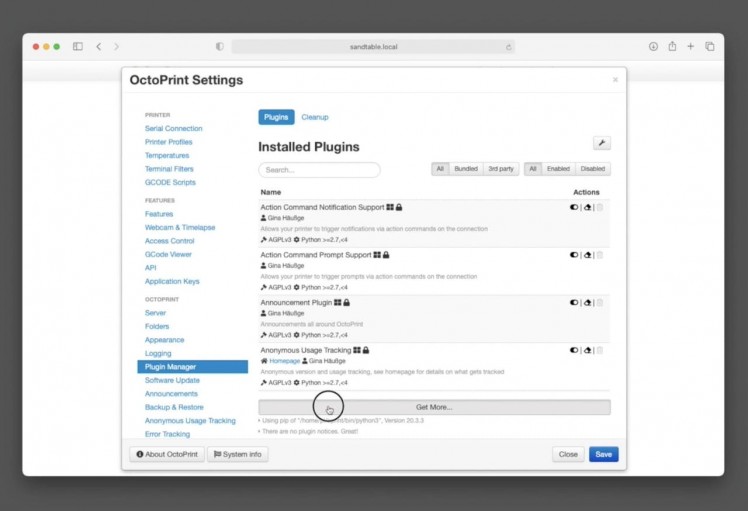Open Error Tracking settings
This screenshot has width=748, height=511.
(167, 434)
